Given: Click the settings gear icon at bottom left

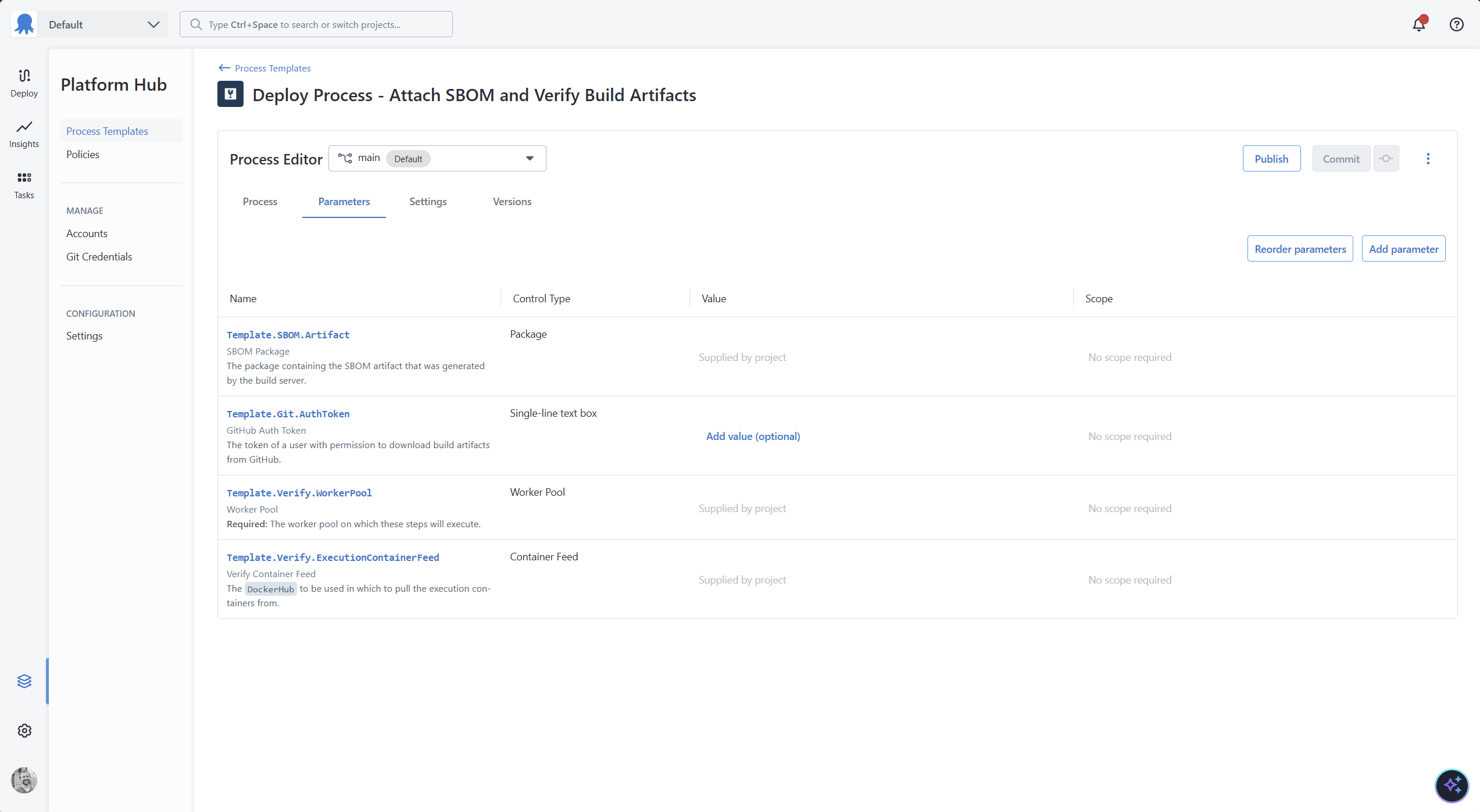Looking at the screenshot, I should pyautogui.click(x=24, y=731).
